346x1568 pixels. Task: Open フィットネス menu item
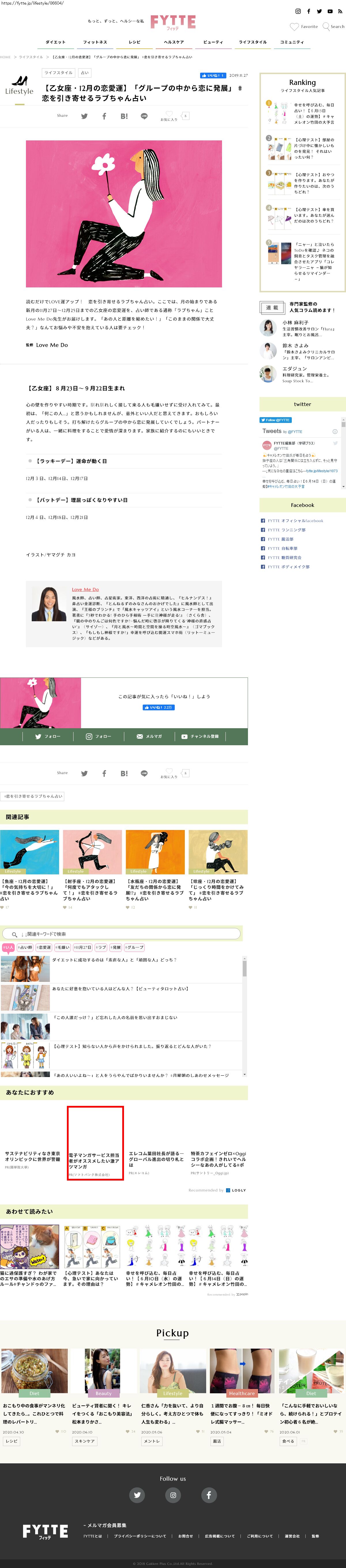[95, 42]
